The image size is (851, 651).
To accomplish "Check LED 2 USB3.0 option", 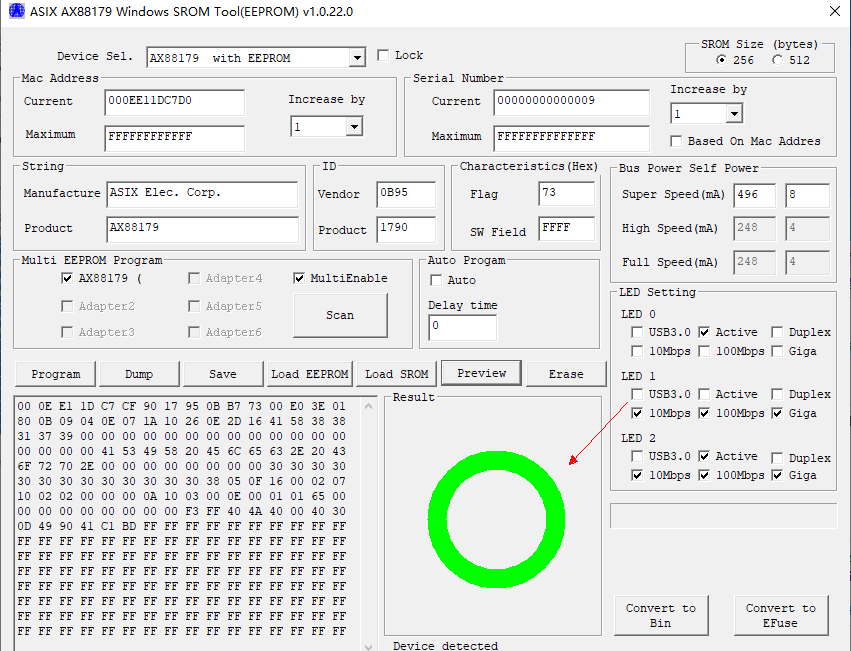I will point(637,457).
